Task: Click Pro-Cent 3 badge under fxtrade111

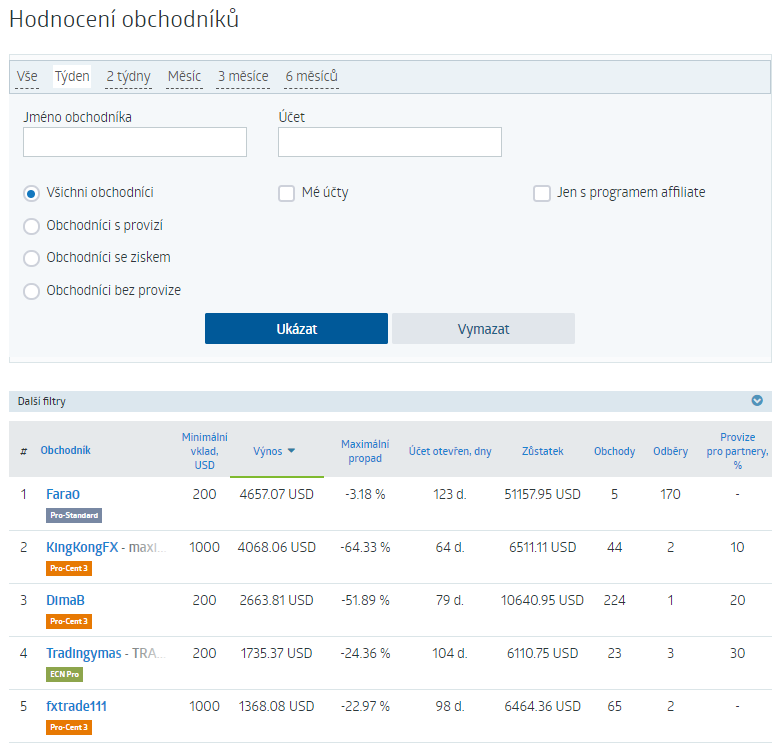Action: click(x=69, y=727)
